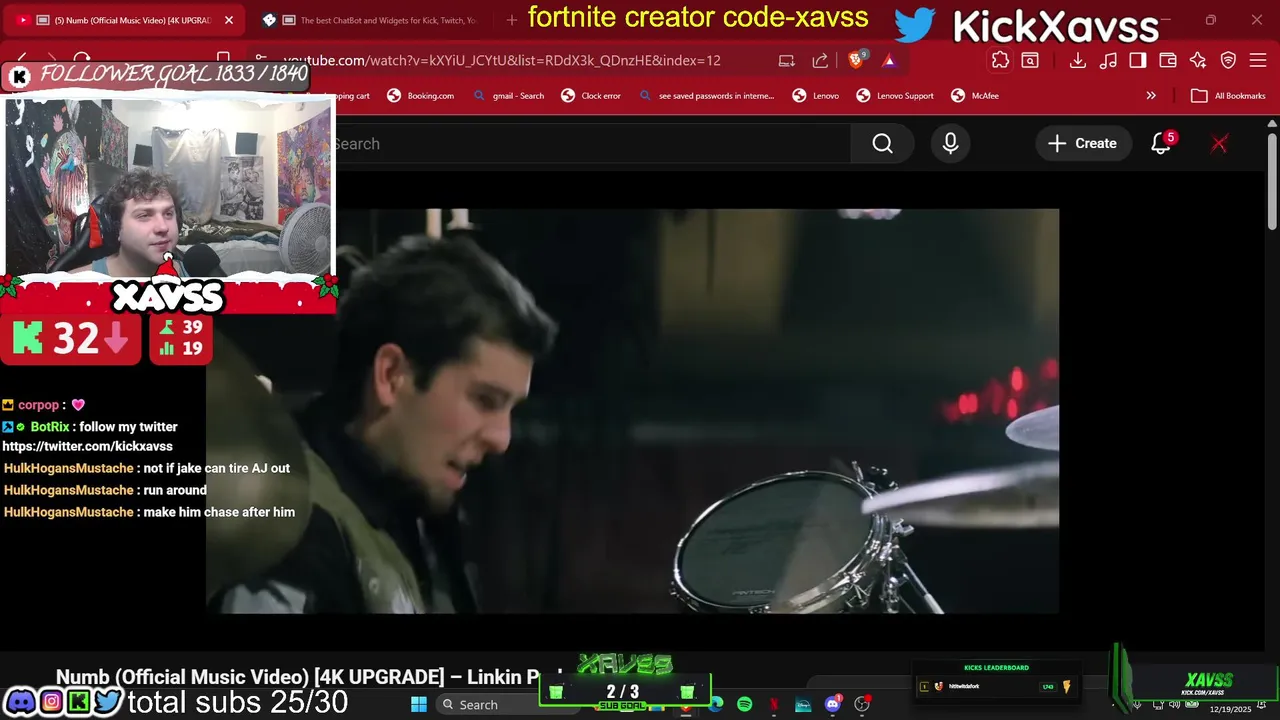This screenshot has height=720, width=1280.
Task: Click the Linkin Park video player
Action: click(x=632, y=410)
